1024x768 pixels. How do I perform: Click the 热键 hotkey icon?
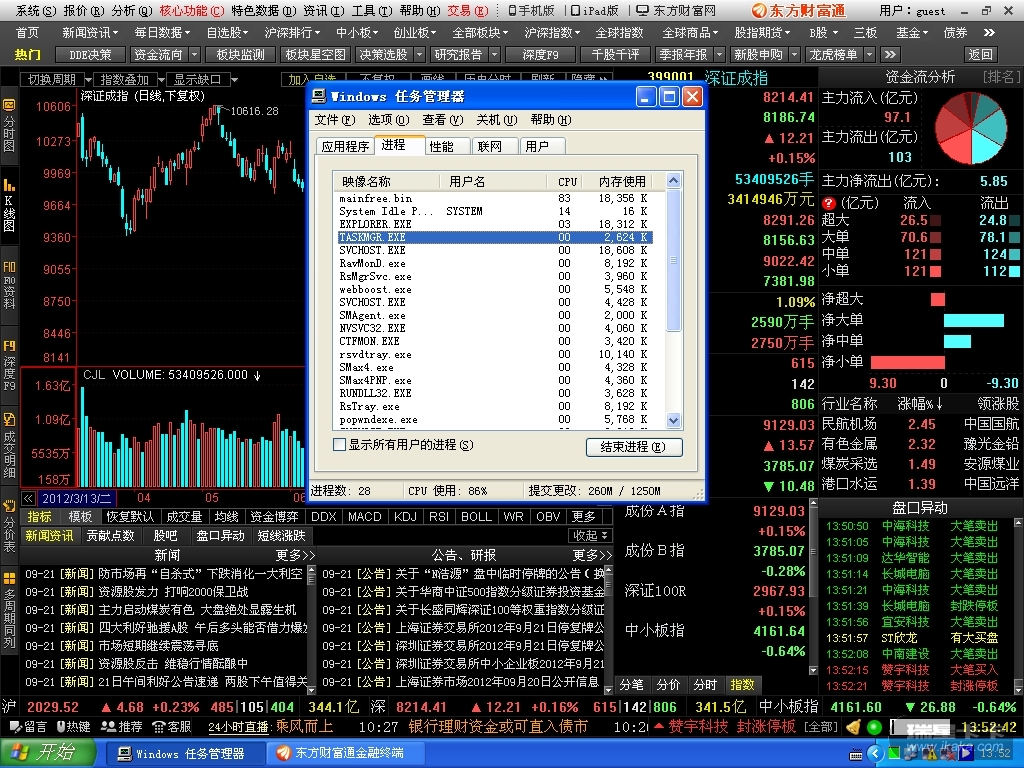73,726
